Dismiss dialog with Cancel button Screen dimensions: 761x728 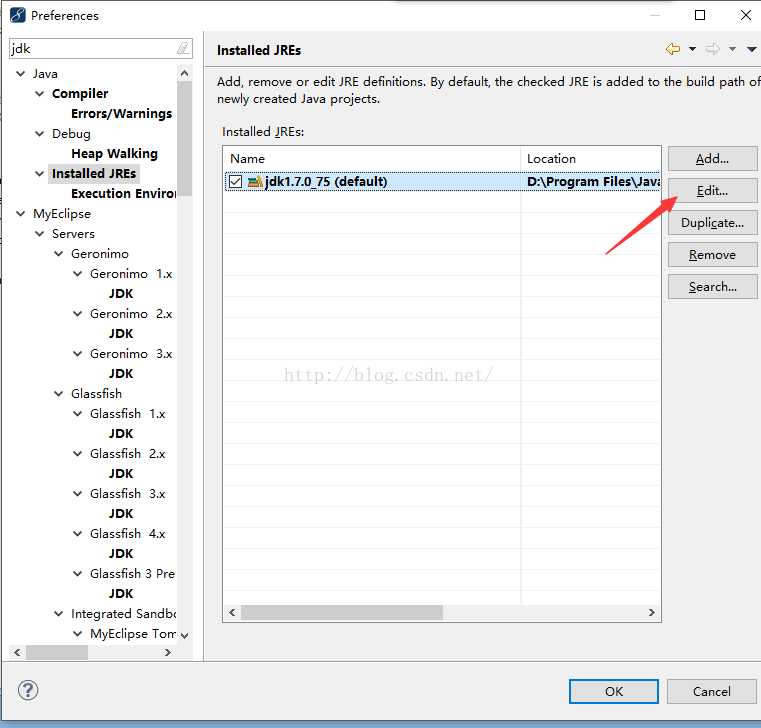711,691
